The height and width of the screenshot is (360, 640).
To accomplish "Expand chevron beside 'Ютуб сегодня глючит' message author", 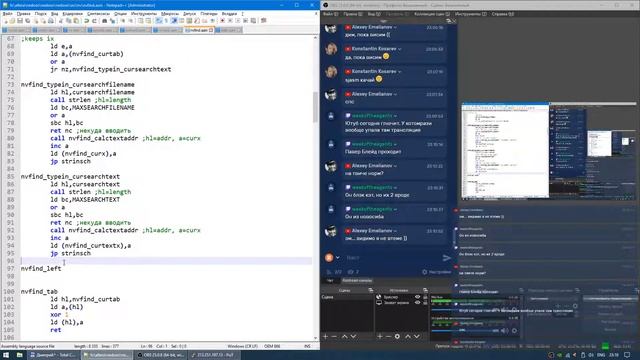I will [x=396, y=116].
